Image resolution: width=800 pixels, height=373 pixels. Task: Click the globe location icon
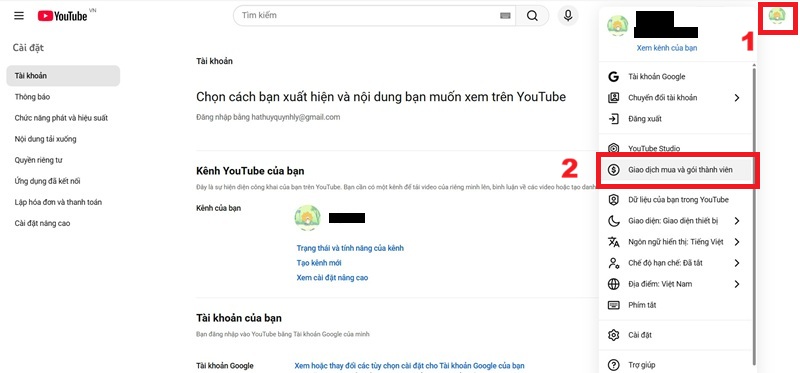pyautogui.click(x=613, y=284)
